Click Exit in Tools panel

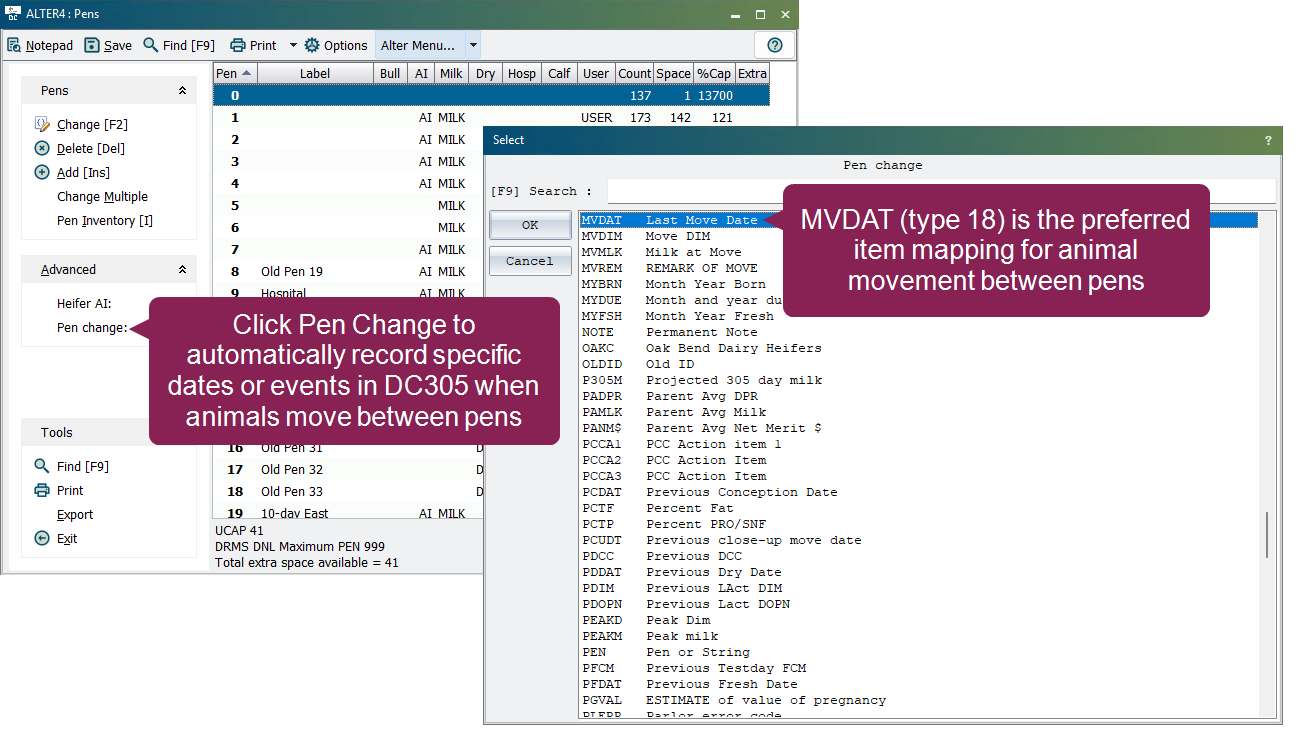pos(67,539)
